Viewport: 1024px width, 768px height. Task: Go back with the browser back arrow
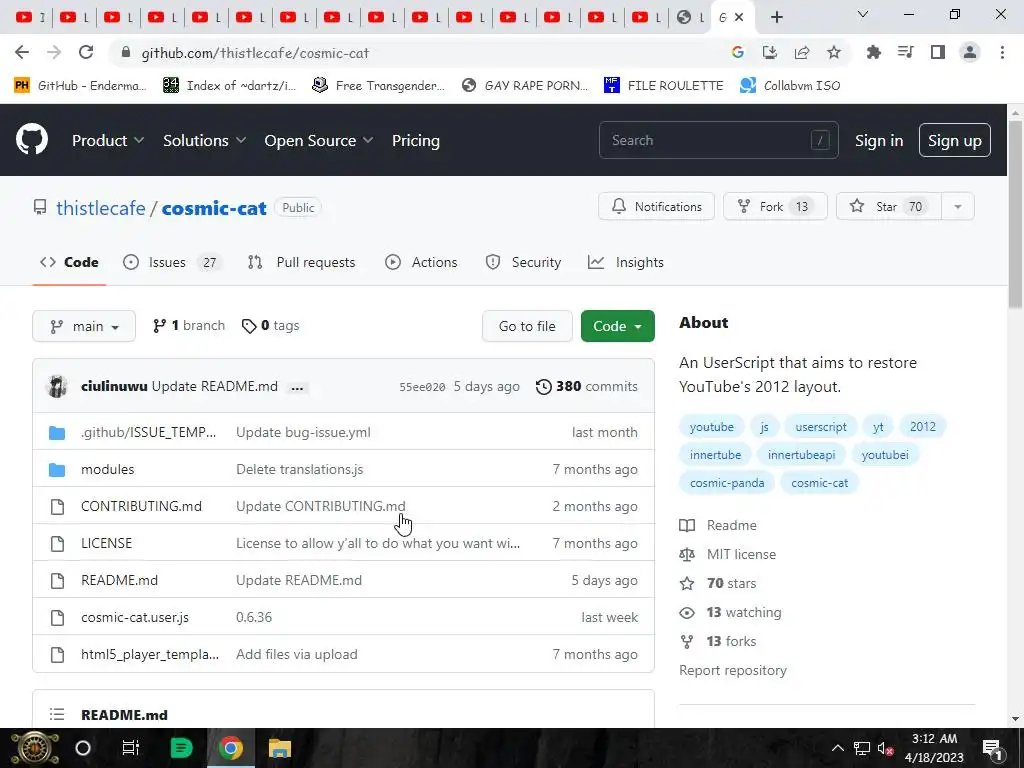tap(22, 53)
